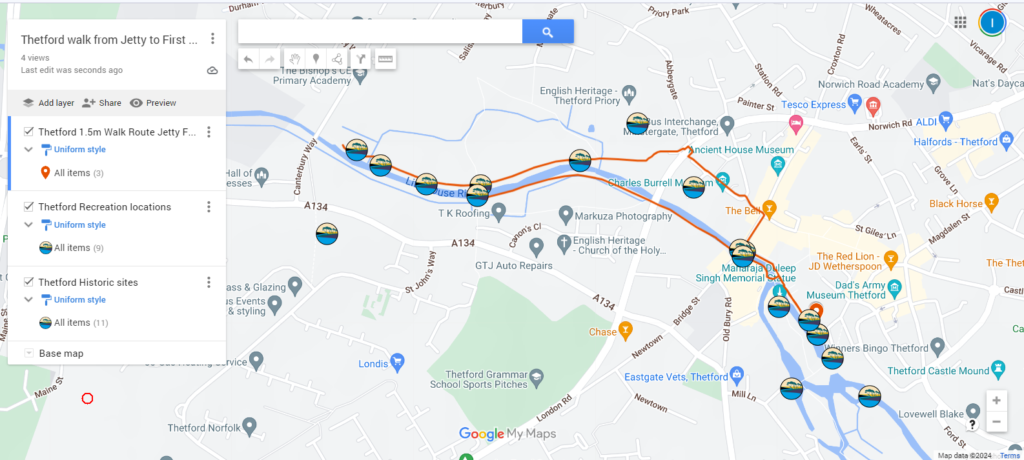
Task: Expand the Base map section
Action: pyautogui.click(x=28, y=353)
